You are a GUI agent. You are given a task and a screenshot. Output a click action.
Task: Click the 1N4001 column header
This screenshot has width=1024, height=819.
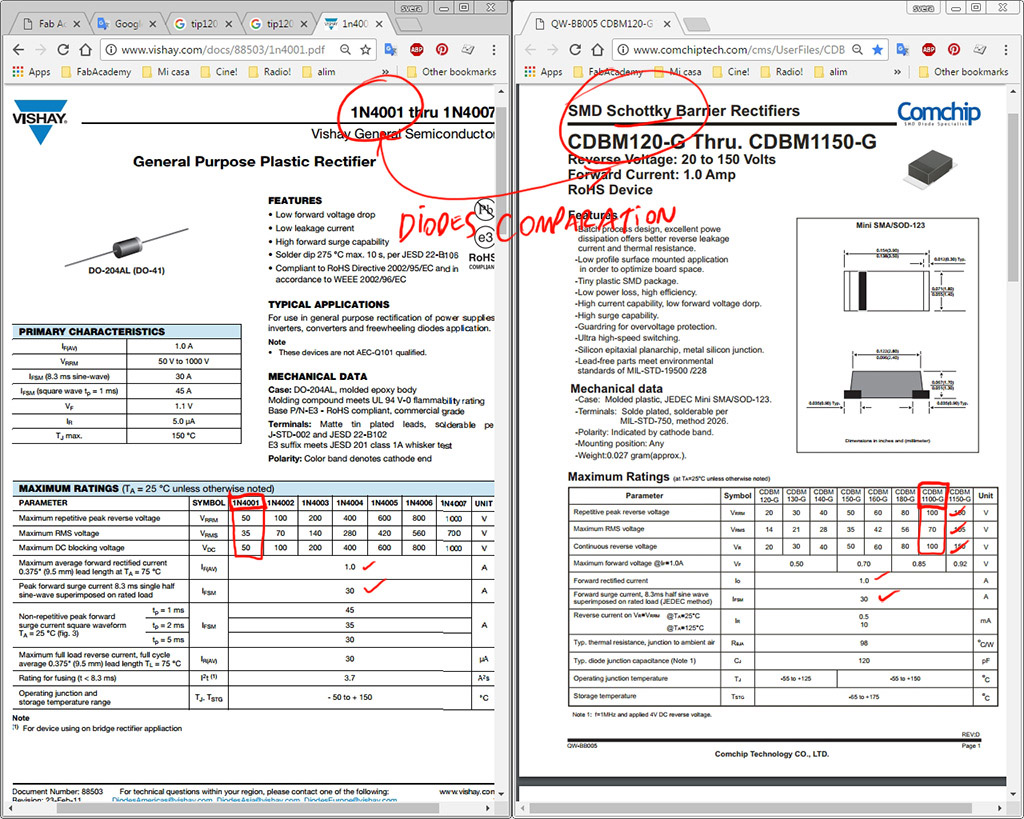246,503
